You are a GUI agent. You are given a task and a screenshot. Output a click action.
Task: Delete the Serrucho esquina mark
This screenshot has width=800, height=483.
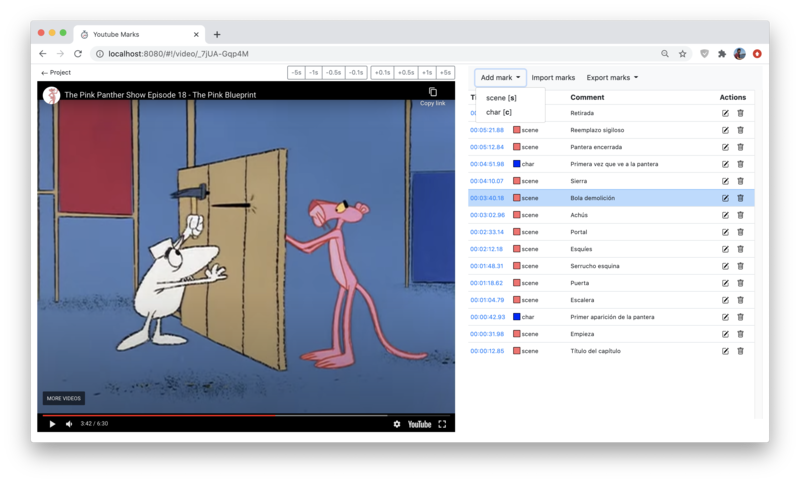(740, 266)
